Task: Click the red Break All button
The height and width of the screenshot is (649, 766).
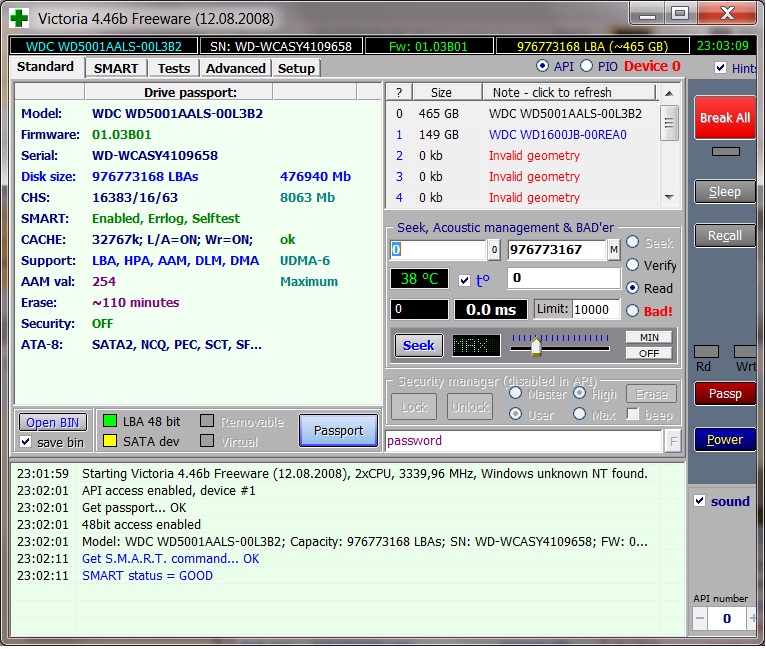Action: [725, 118]
